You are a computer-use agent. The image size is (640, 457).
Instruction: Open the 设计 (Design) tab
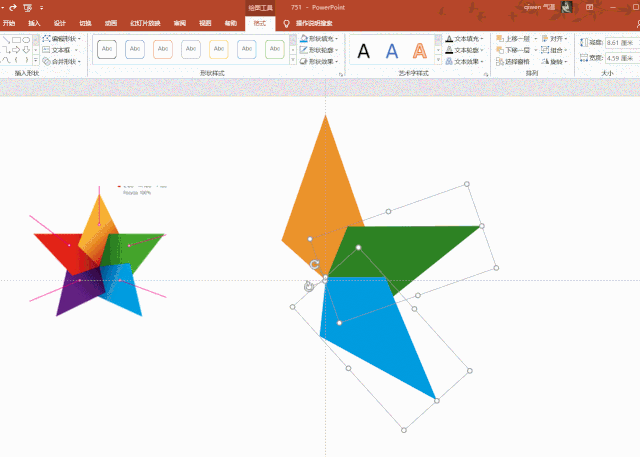click(60, 23)
